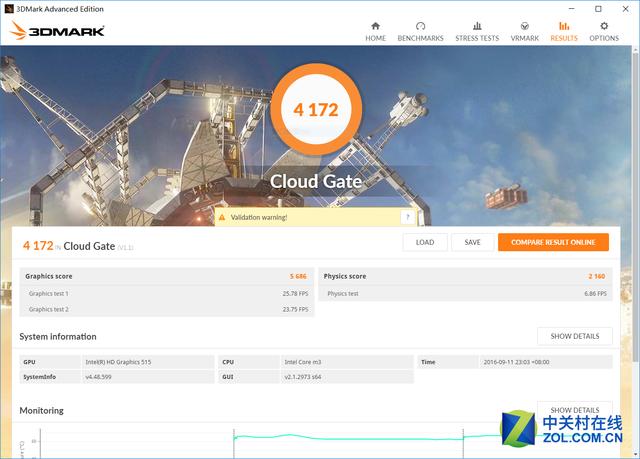Click the Graphics score row

click(x=166, y=276)
